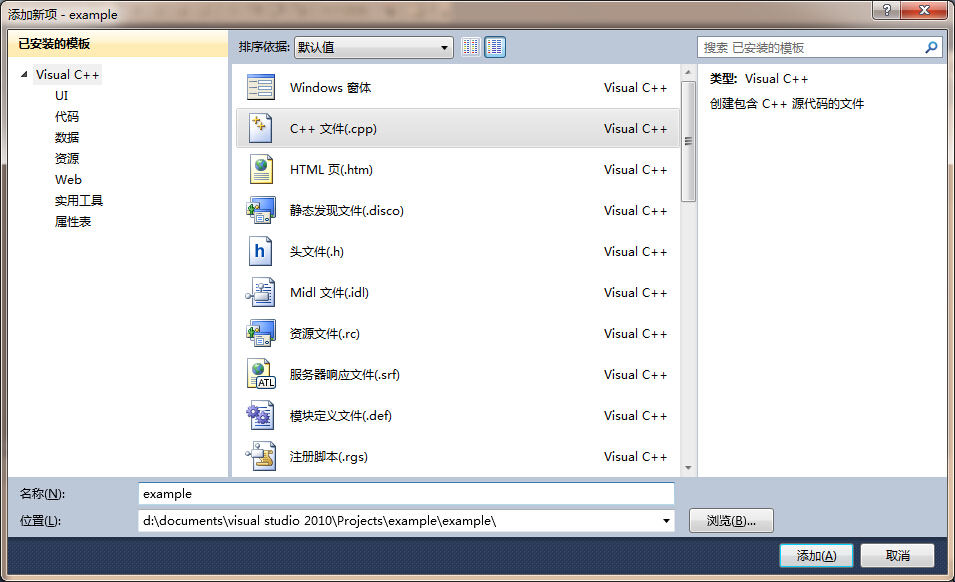Screen dimensions: 955x582
Task: Click the scroll up arrow of template list
Action: point(688,72)
